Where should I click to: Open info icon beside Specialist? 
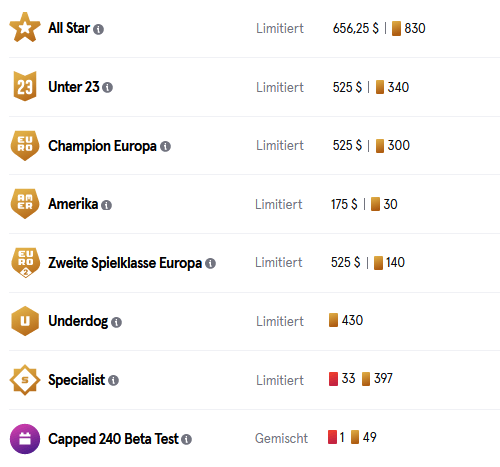113,380
